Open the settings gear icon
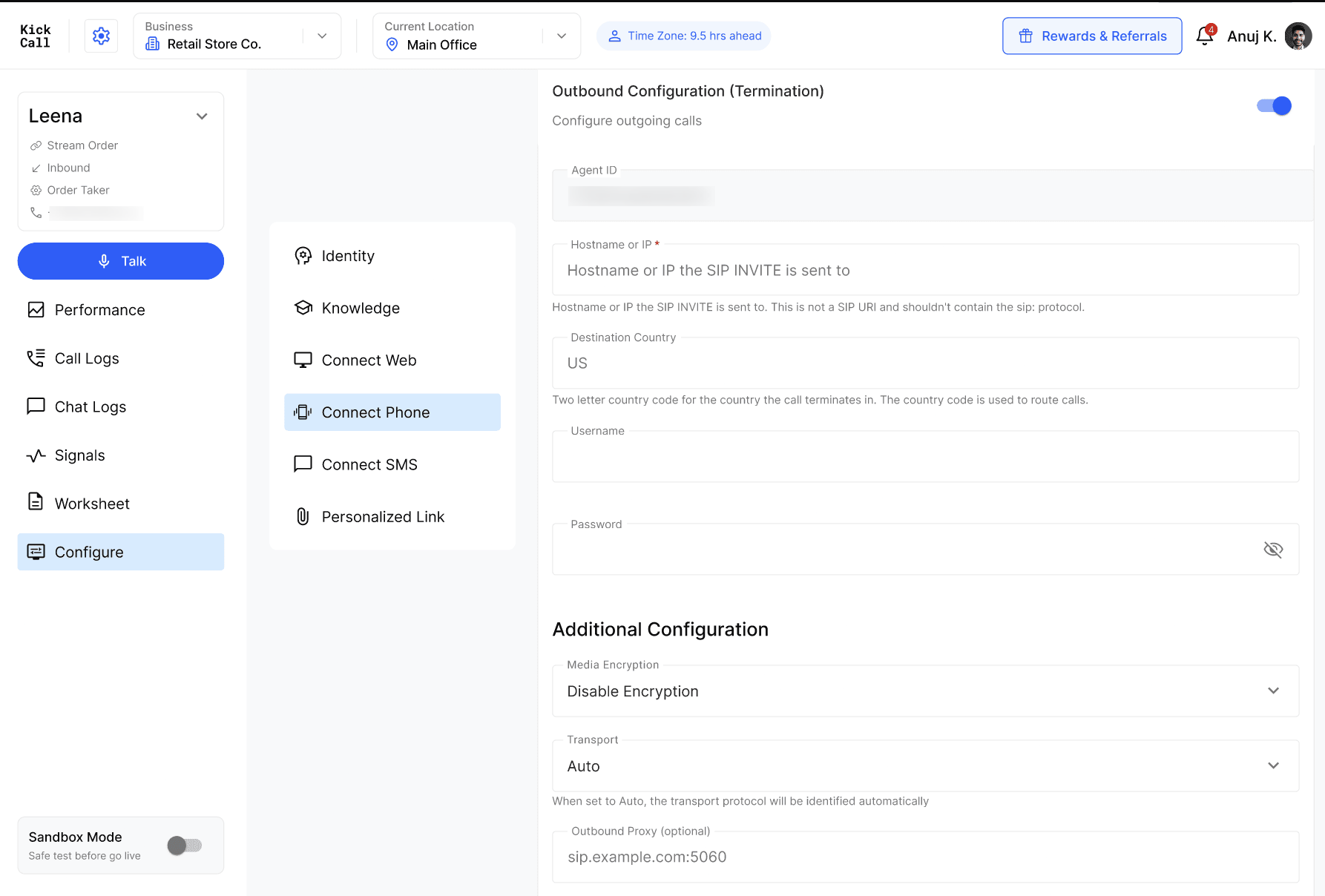This screenshot has width=1325, height=896. pyautogui.click(x=101, y=36)
